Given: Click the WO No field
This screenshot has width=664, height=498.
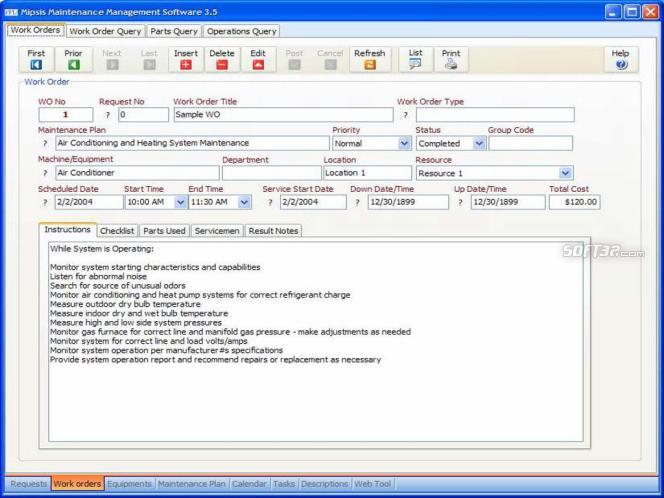Looking at the screenshot, I should click(x=66, y=115).
